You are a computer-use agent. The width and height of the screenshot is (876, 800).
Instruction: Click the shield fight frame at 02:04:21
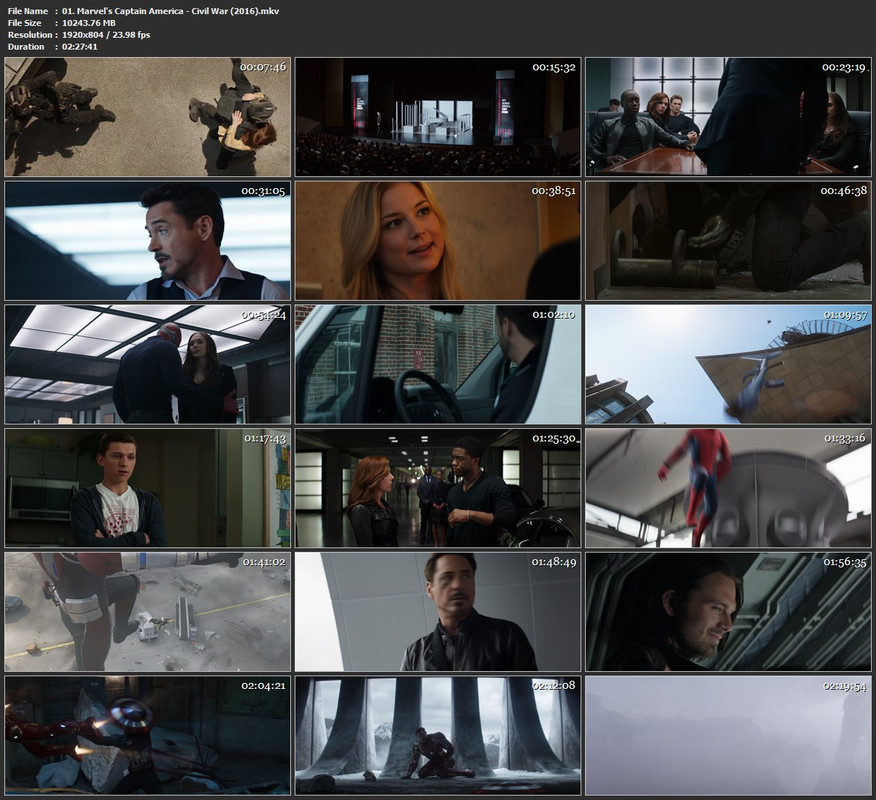(x=147, y=735)
